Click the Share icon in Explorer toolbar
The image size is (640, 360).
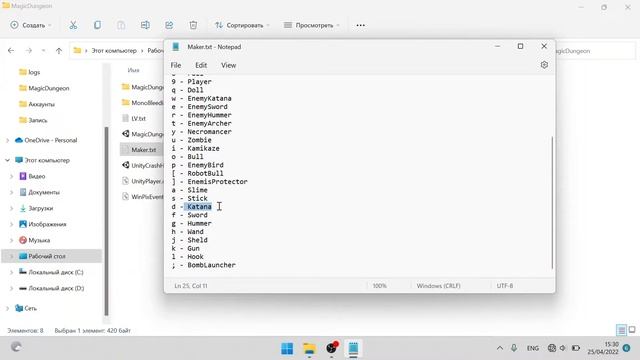(169, 25)
